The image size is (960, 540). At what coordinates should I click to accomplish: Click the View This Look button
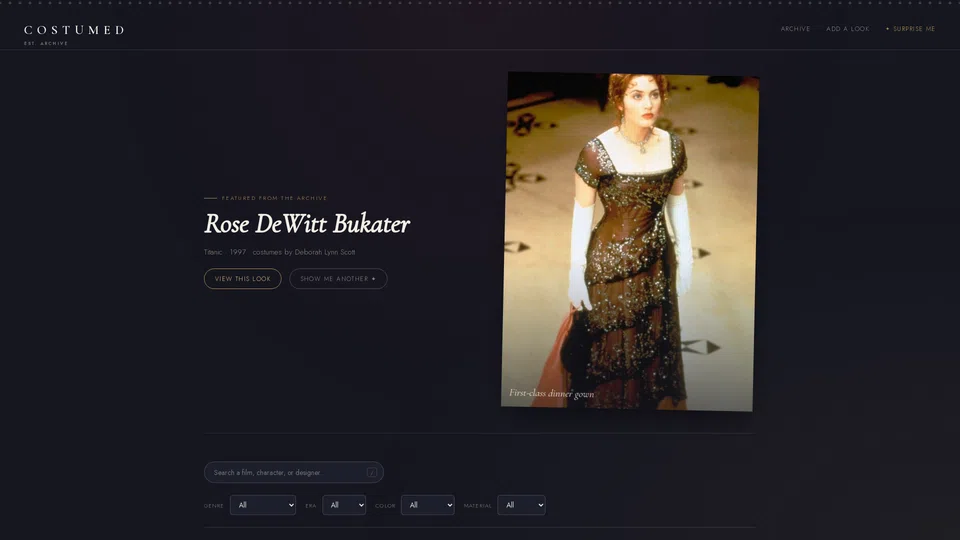[x=242, y=279]
